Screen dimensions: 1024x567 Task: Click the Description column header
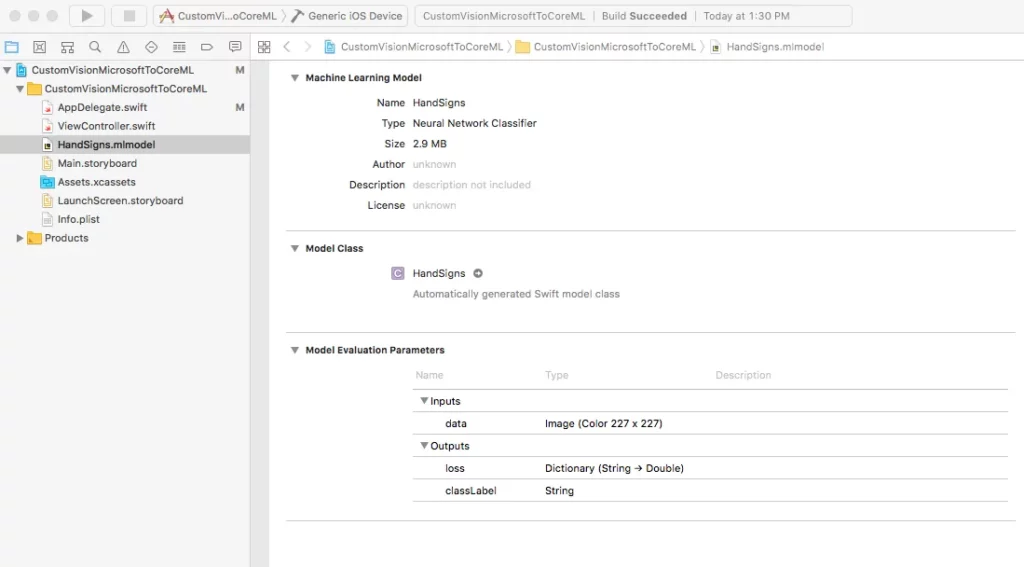tap(743, 375)
